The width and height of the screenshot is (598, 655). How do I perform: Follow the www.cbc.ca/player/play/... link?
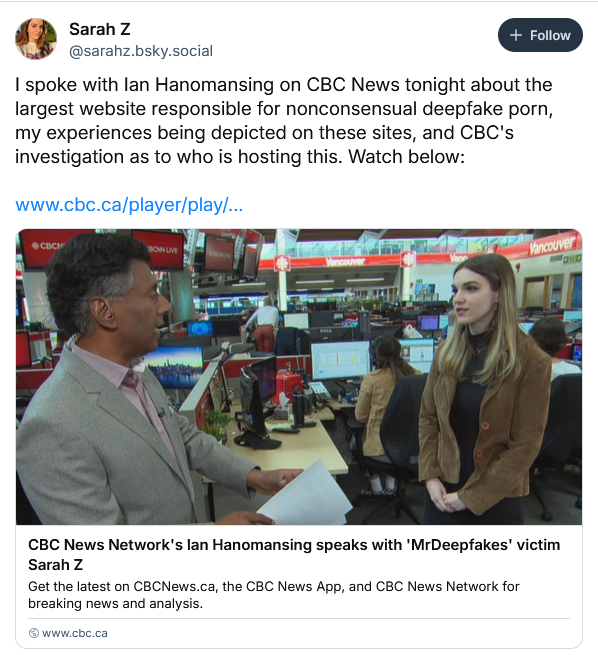pos(129,205)
